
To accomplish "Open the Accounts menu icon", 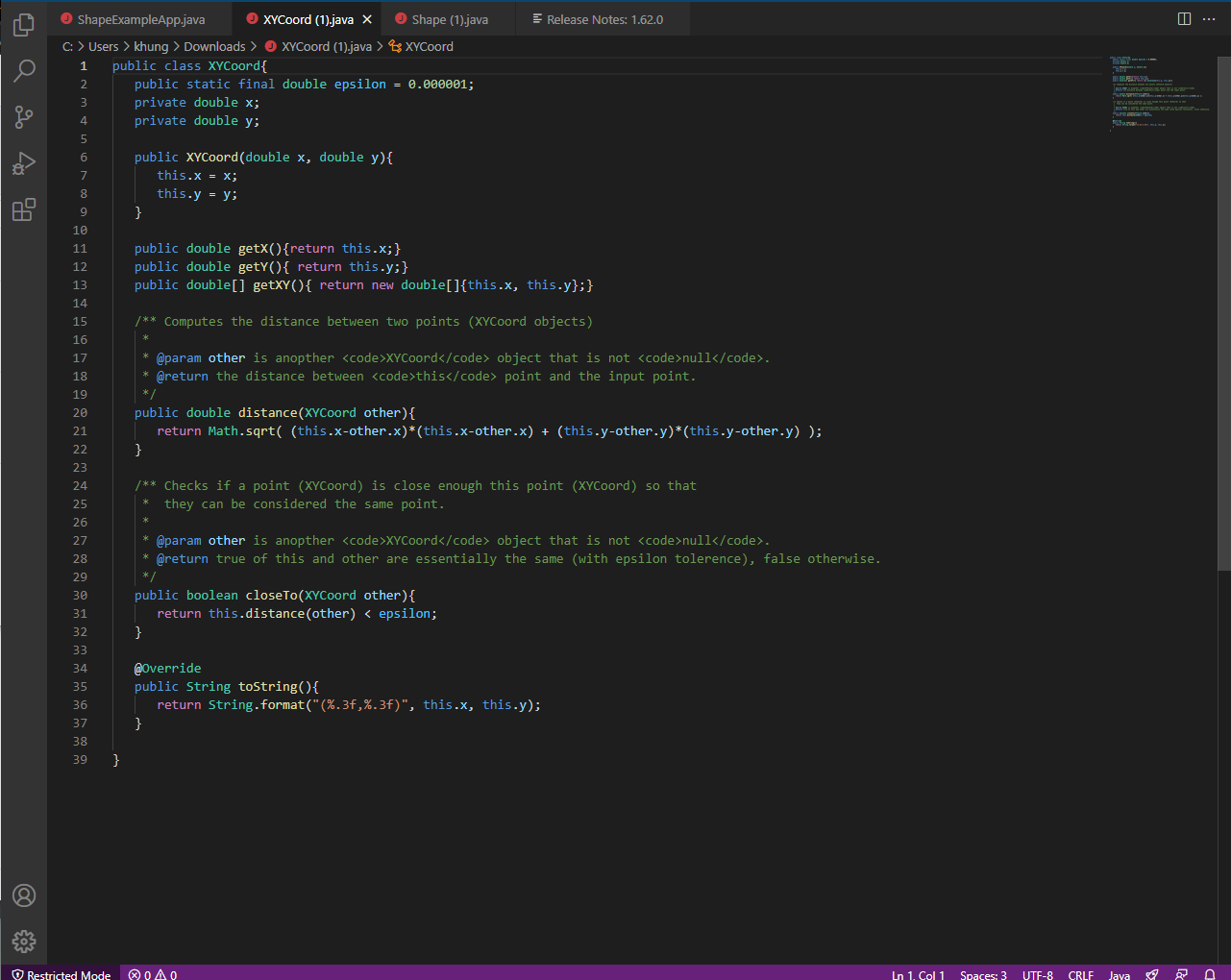I will [24, 895].
